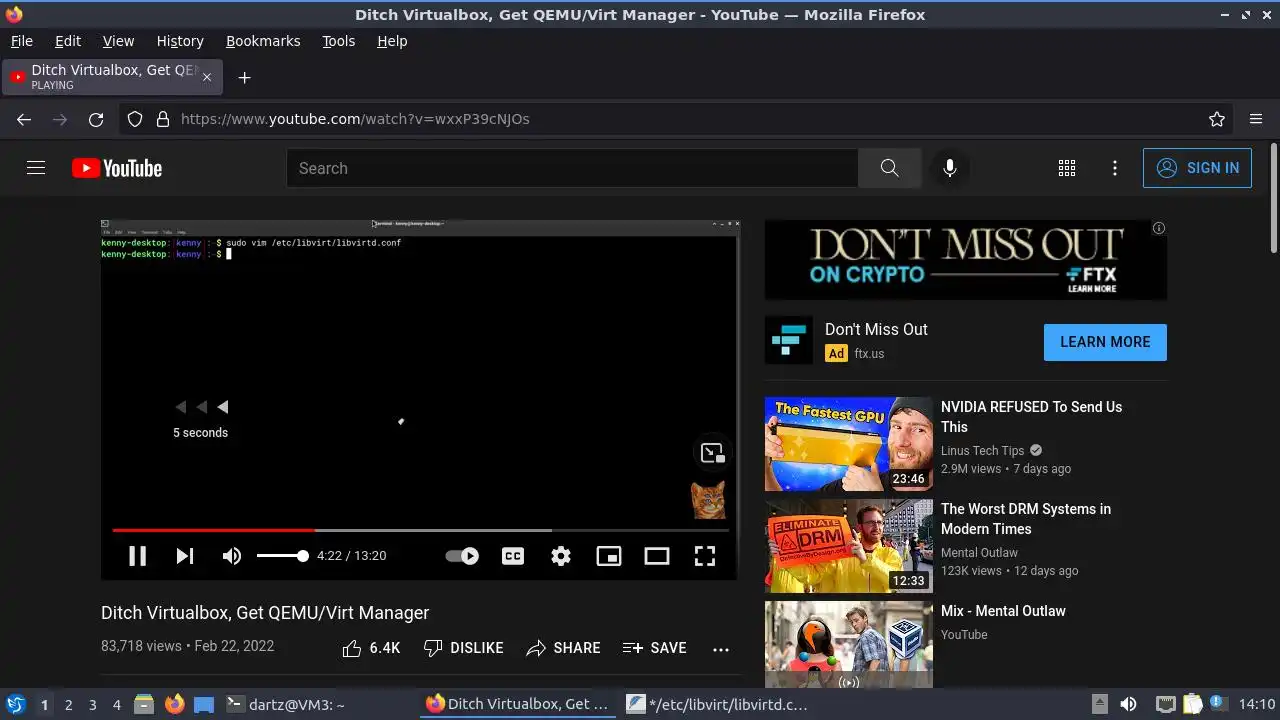Click the URL address bar
Viewport: 1280px width, 720px height.
point(676,119)
